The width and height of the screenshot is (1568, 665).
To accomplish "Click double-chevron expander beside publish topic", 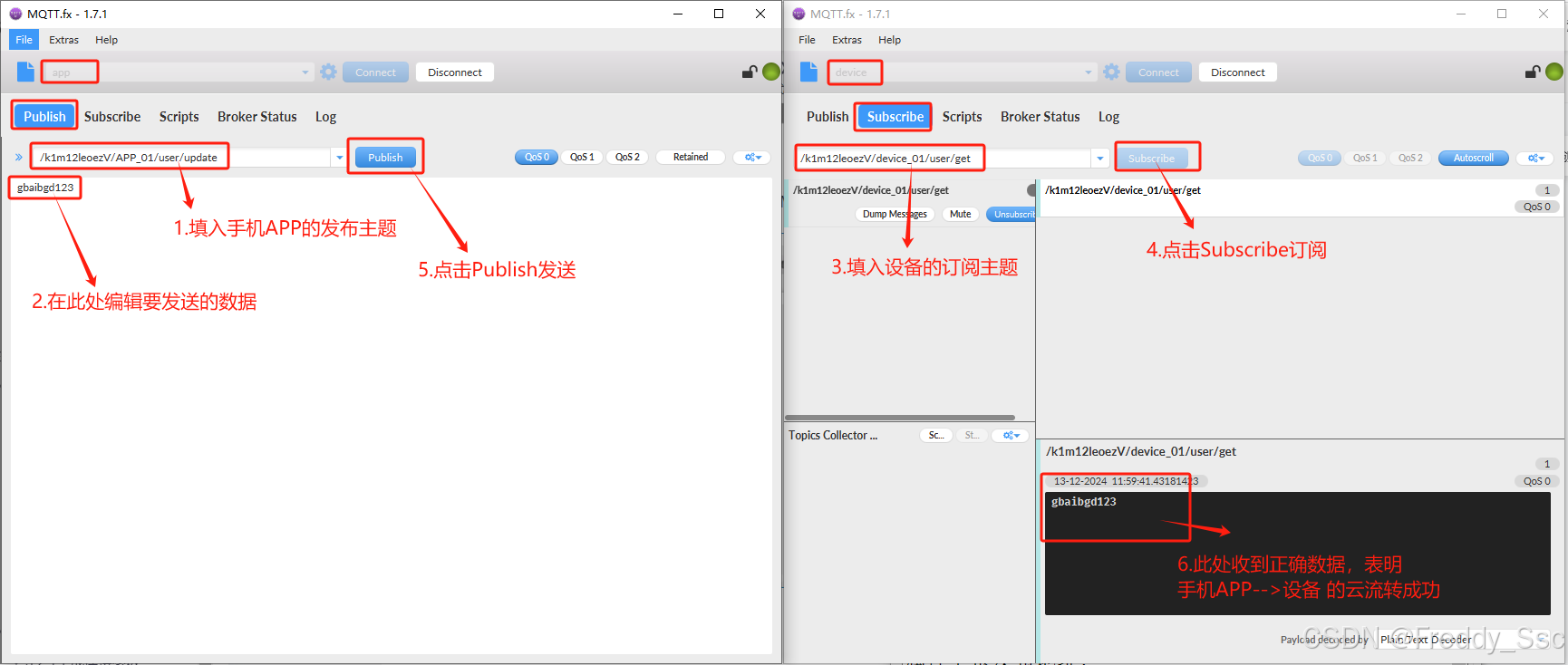I will coord(18,157).
